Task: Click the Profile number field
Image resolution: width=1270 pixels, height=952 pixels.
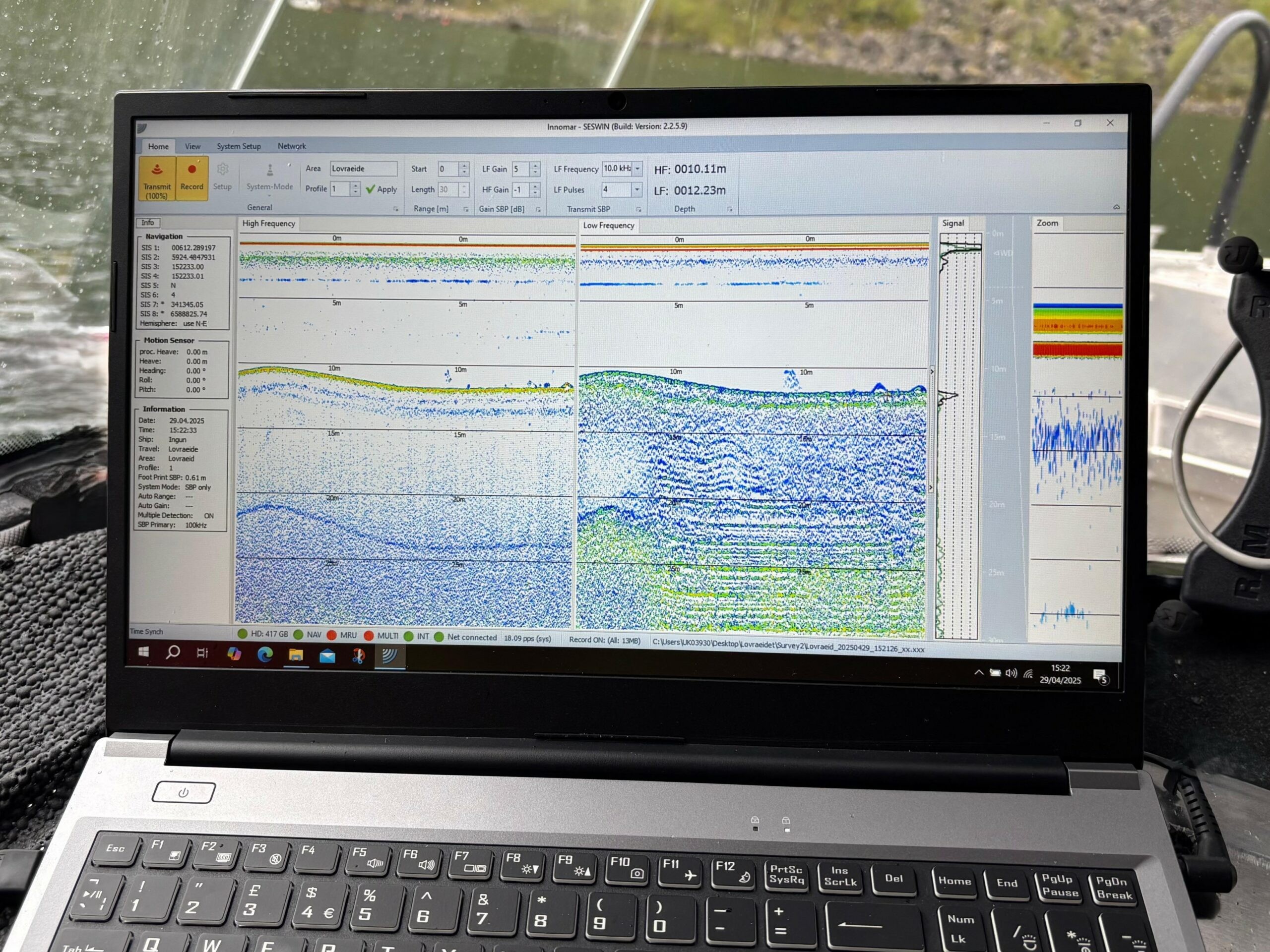Action: point(340,189)
